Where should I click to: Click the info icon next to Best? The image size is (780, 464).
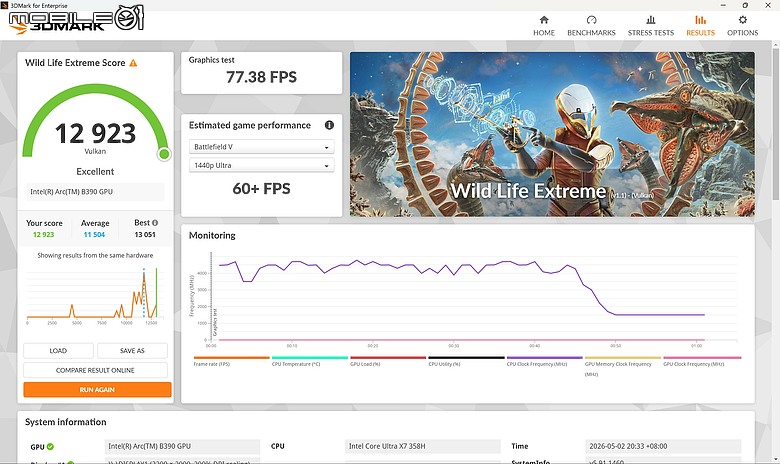click(x=155, y=223)
